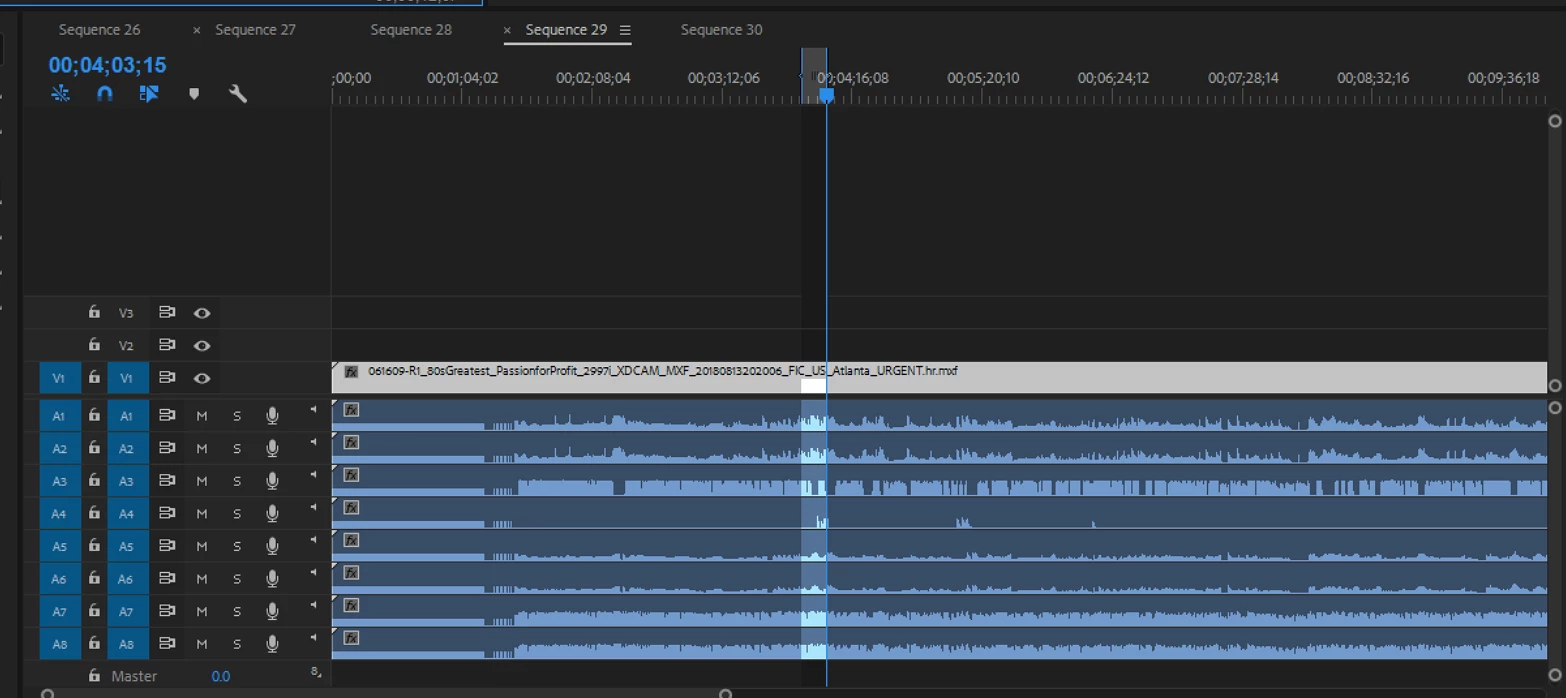Toggle insert sequences as nests button
The height and width of the screenshot is (698, 1566).
[60, 93]
